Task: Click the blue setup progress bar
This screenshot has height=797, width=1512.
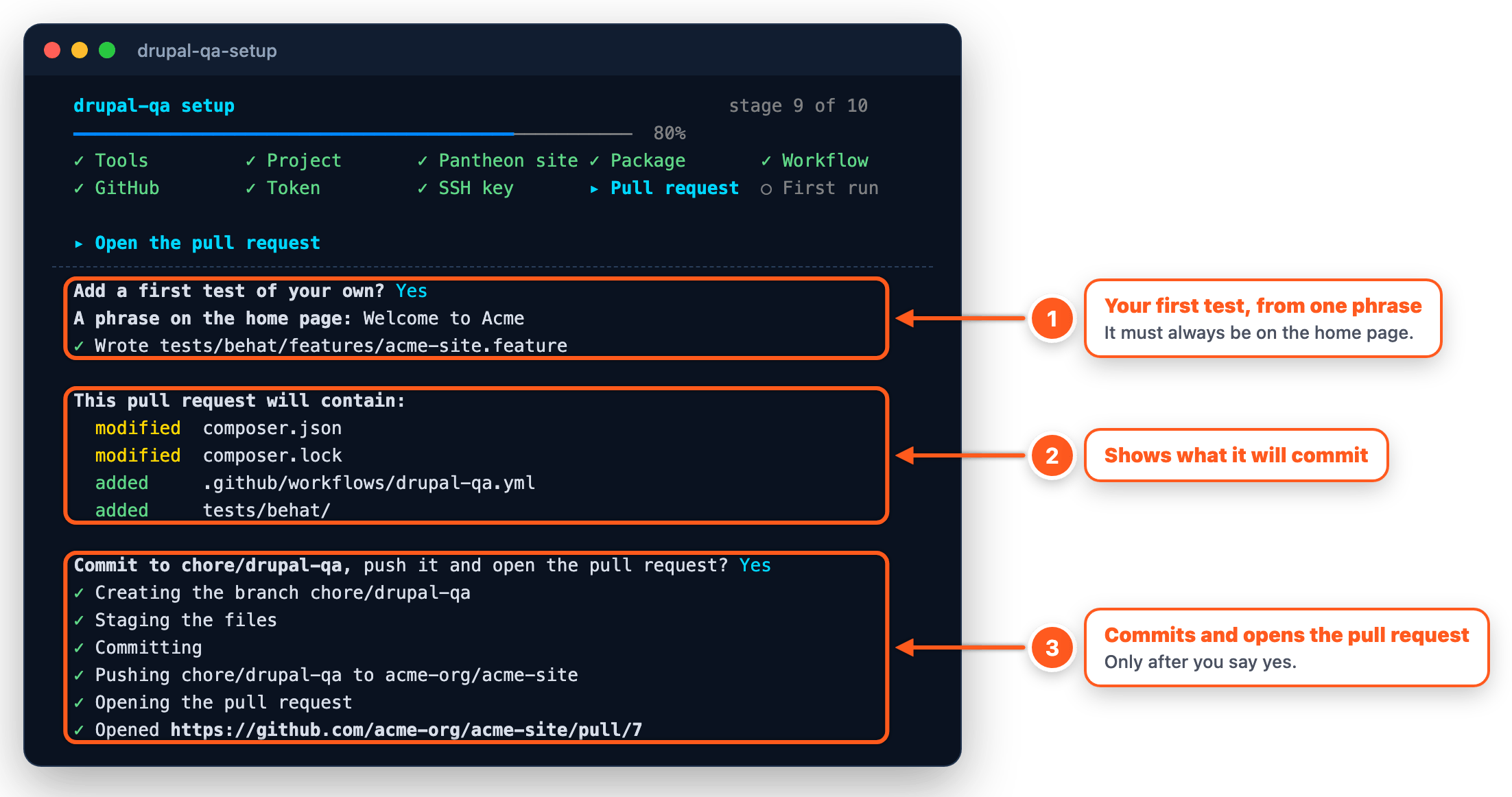Action: tap(353, 133)
